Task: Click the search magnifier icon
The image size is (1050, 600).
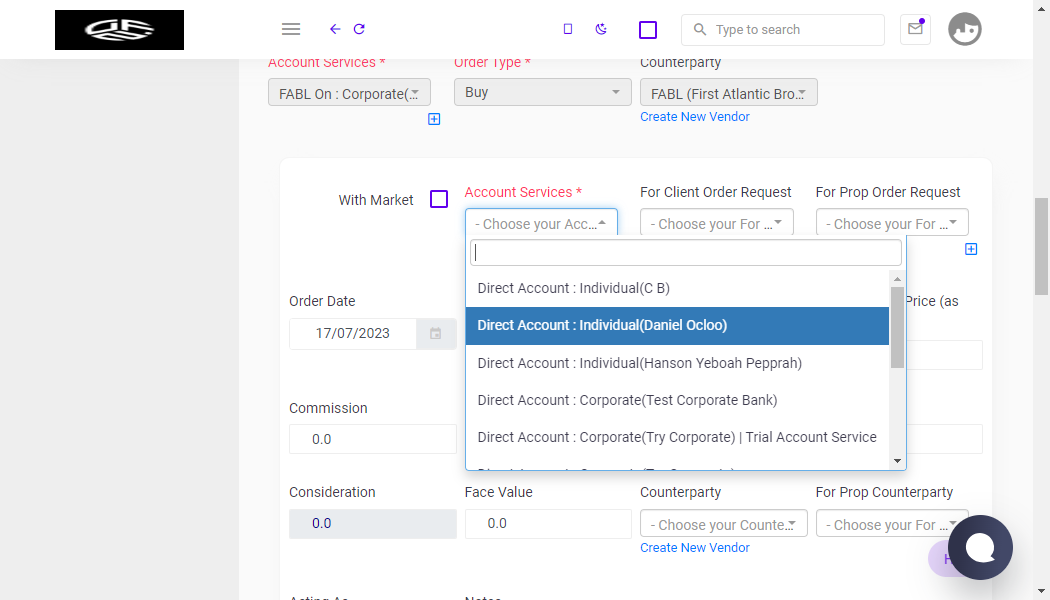Action: coord(700,29)
